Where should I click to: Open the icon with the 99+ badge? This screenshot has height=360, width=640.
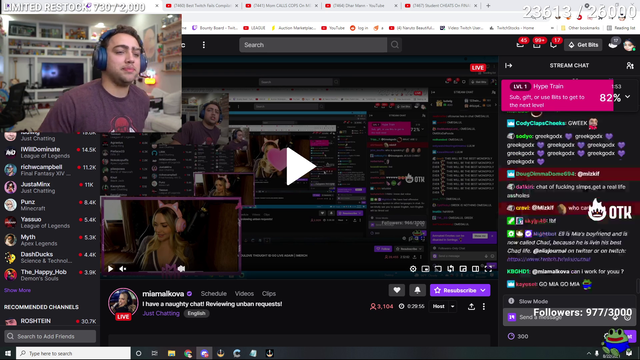pyautogui.click(x=537, y=44)
